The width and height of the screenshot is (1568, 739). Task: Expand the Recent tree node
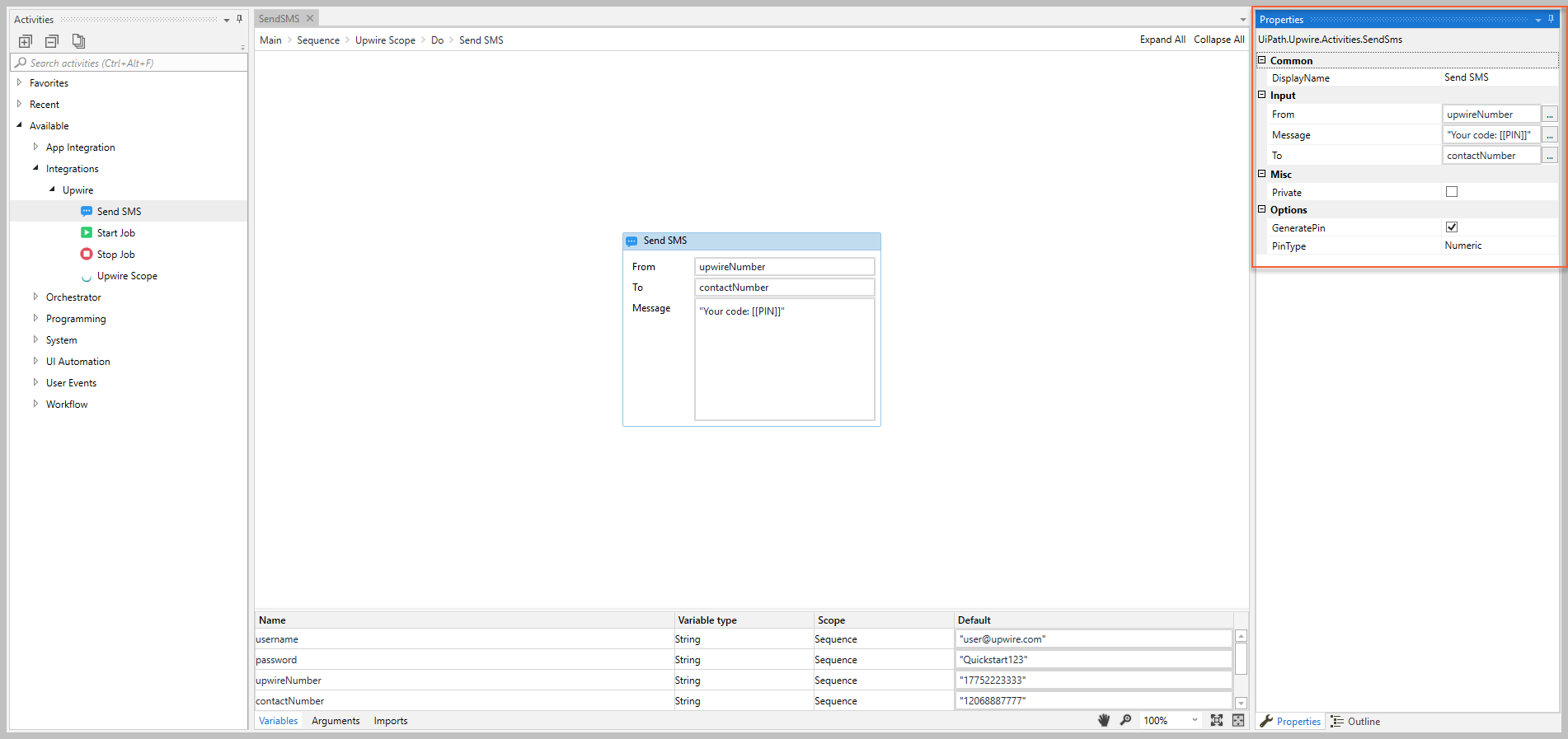[19, 104]
